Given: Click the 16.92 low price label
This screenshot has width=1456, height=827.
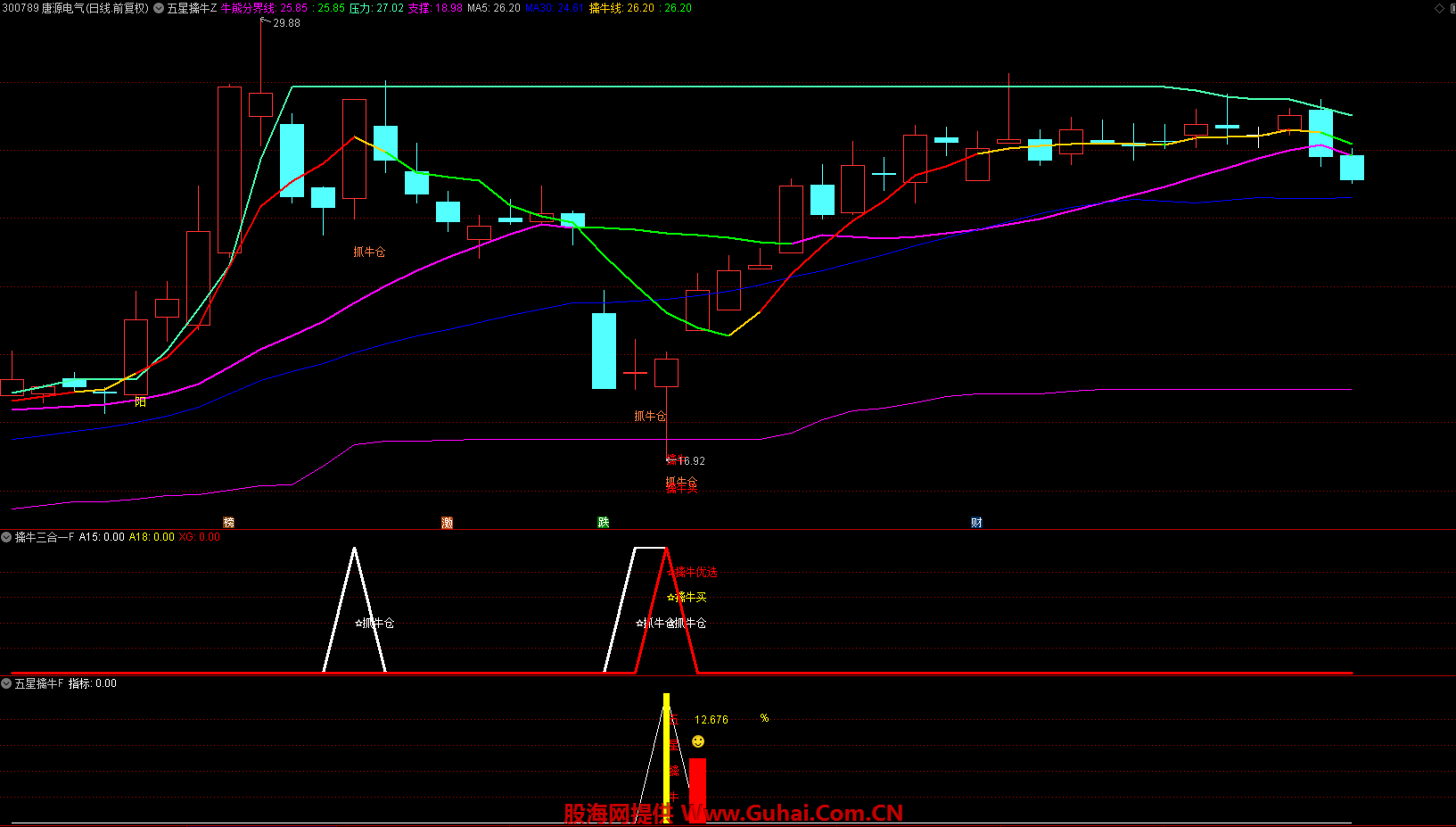Looking at the screenshot, I should [691, 461].
